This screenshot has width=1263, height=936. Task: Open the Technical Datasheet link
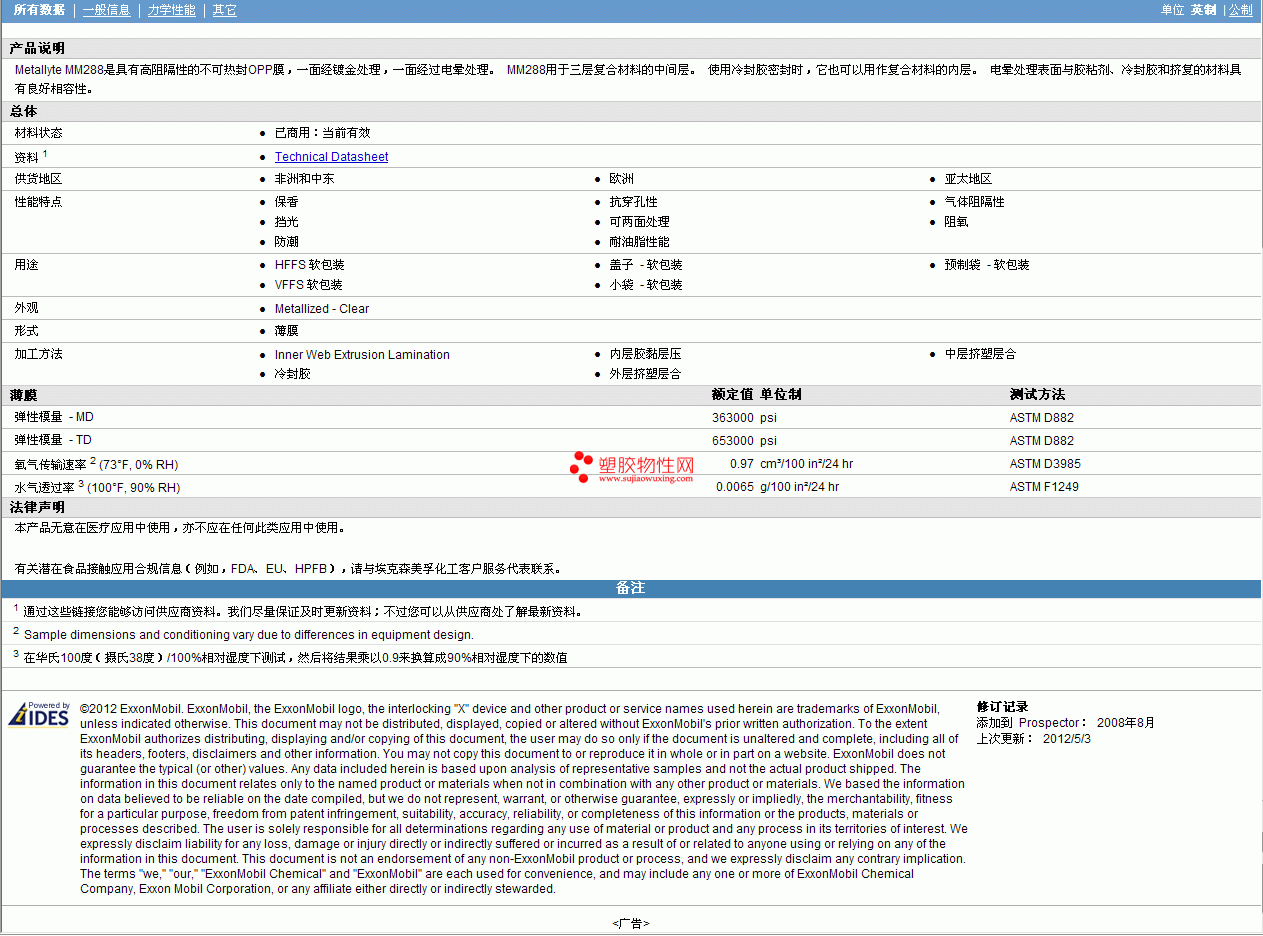(331, 157)
